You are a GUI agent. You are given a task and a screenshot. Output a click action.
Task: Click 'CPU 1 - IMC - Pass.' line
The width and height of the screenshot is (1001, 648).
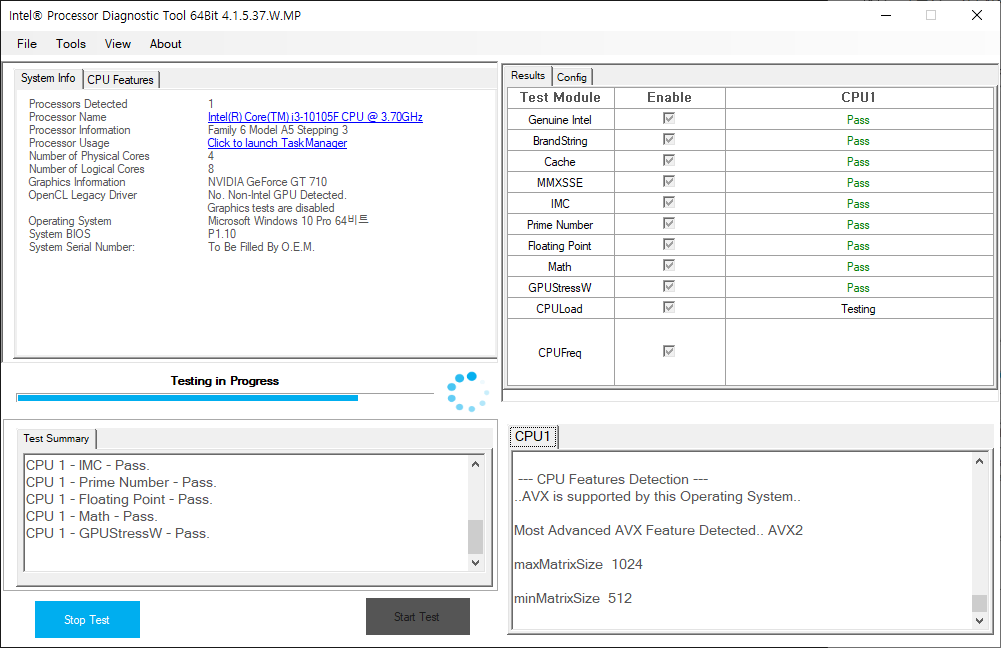pyautogui.click(x=88, y=465)
